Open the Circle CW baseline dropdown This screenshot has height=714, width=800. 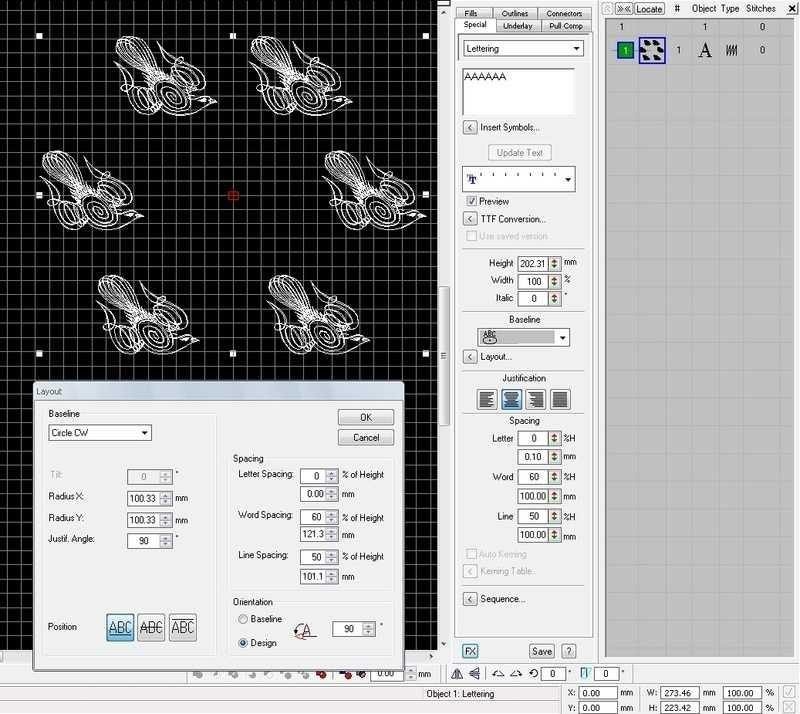coord(100,433)
